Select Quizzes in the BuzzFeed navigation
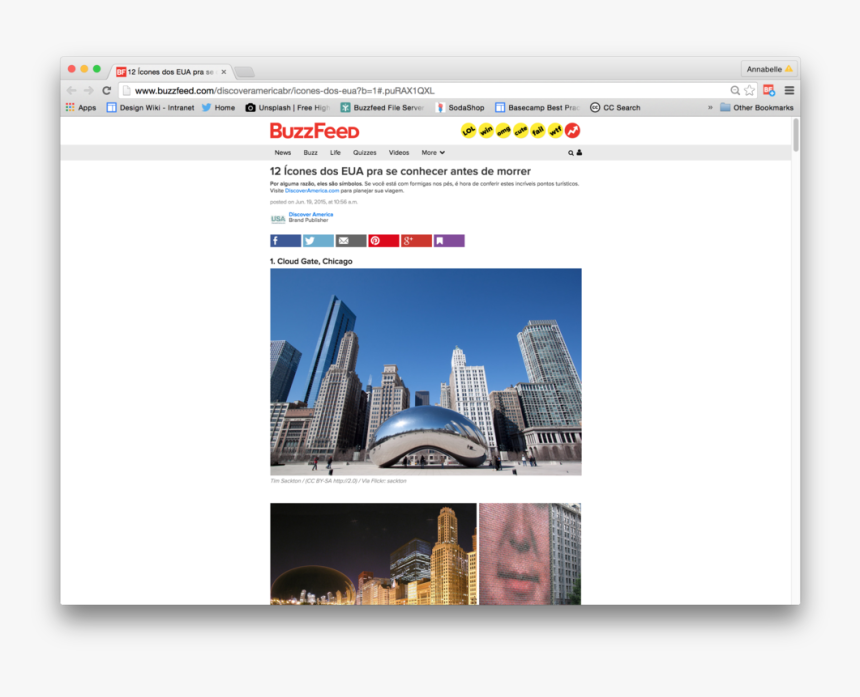This screenshot has height=697, width=860. point(365,152)
